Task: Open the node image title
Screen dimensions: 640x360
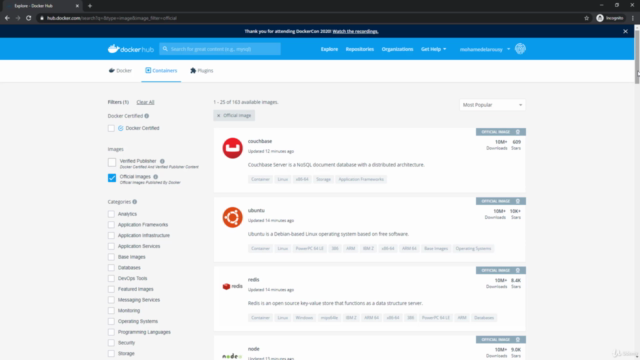Action: point(253,349)
